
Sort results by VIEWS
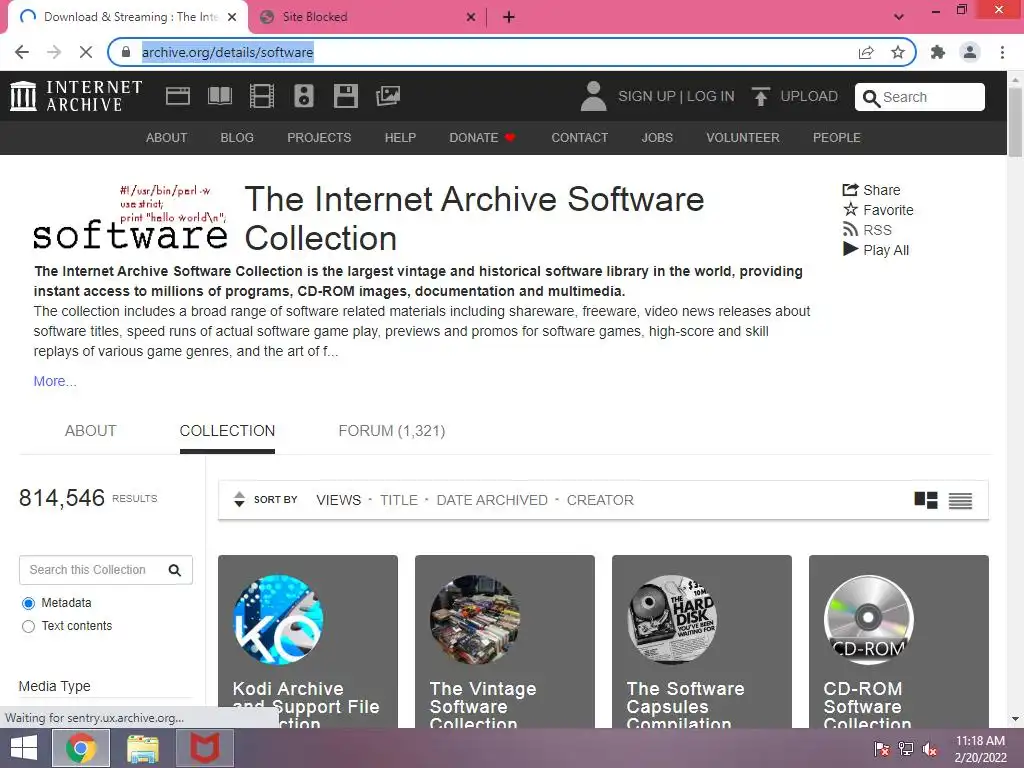click(338, 500)
